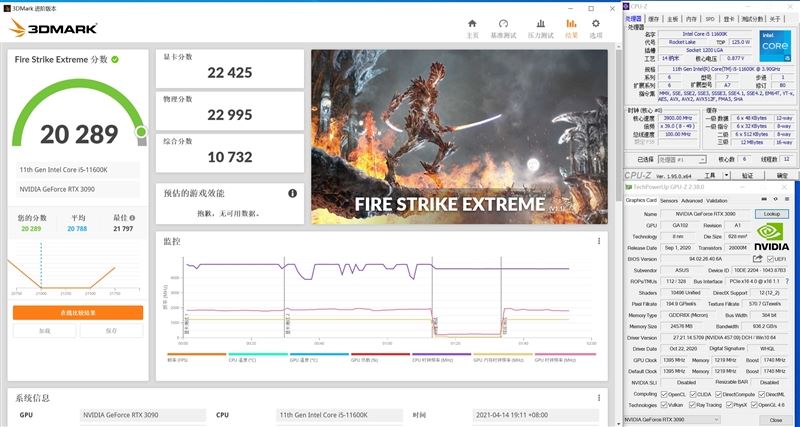
Task: Toggle the Ray Tracing checkbox
Action: pyautogui.click(x=693, y=405)
